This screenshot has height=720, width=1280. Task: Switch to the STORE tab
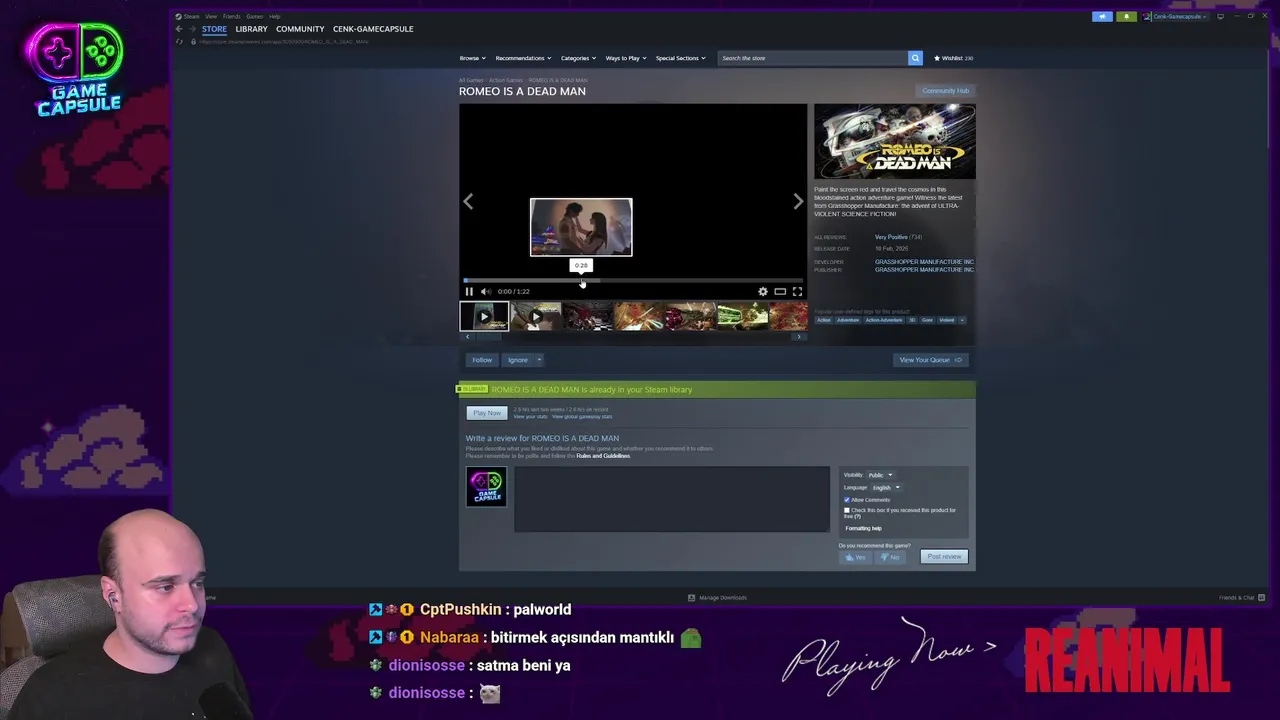click(214, 29)
